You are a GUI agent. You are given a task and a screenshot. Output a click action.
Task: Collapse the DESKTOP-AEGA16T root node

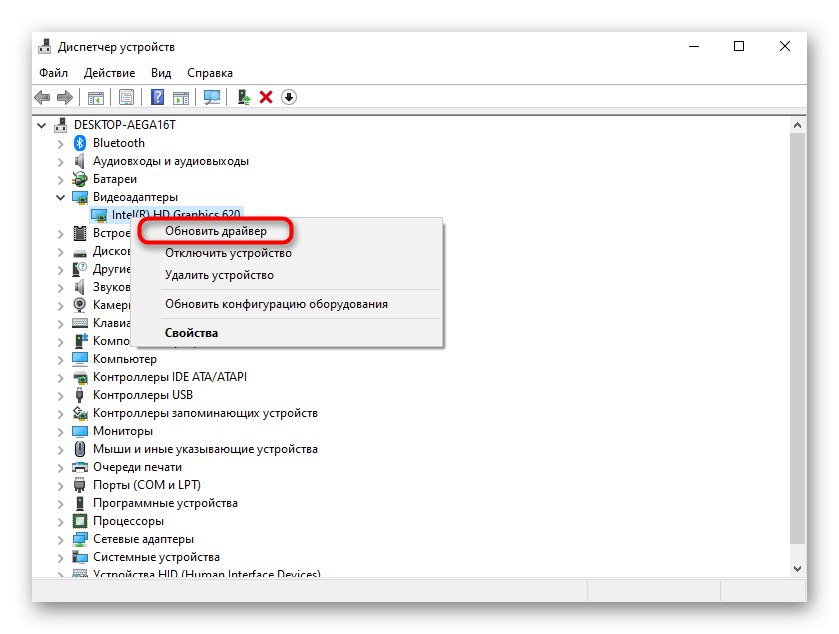click(42, 125)
